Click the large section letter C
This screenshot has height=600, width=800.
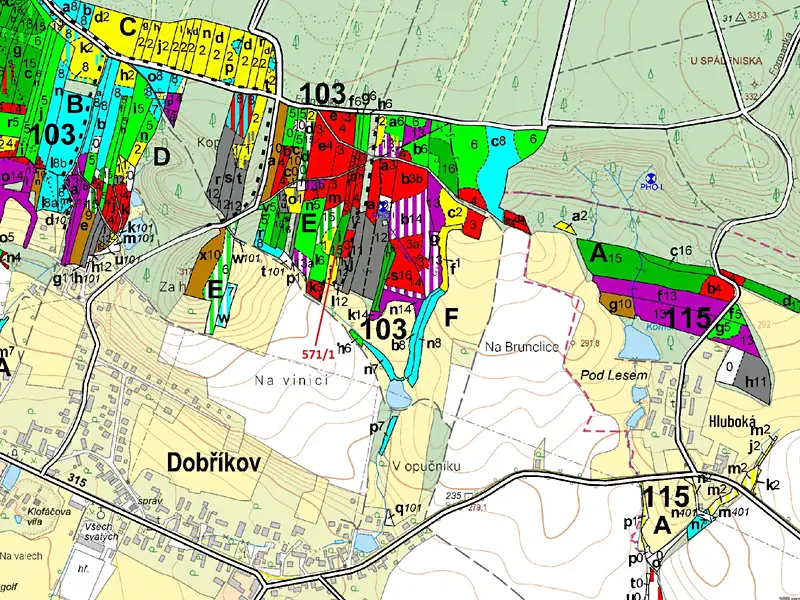(x=128, y=27)
